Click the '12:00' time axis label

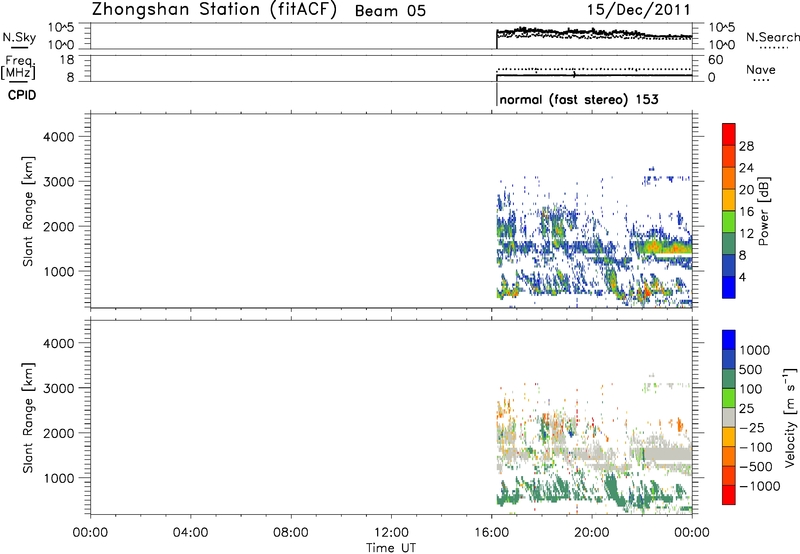click(391, 533)
